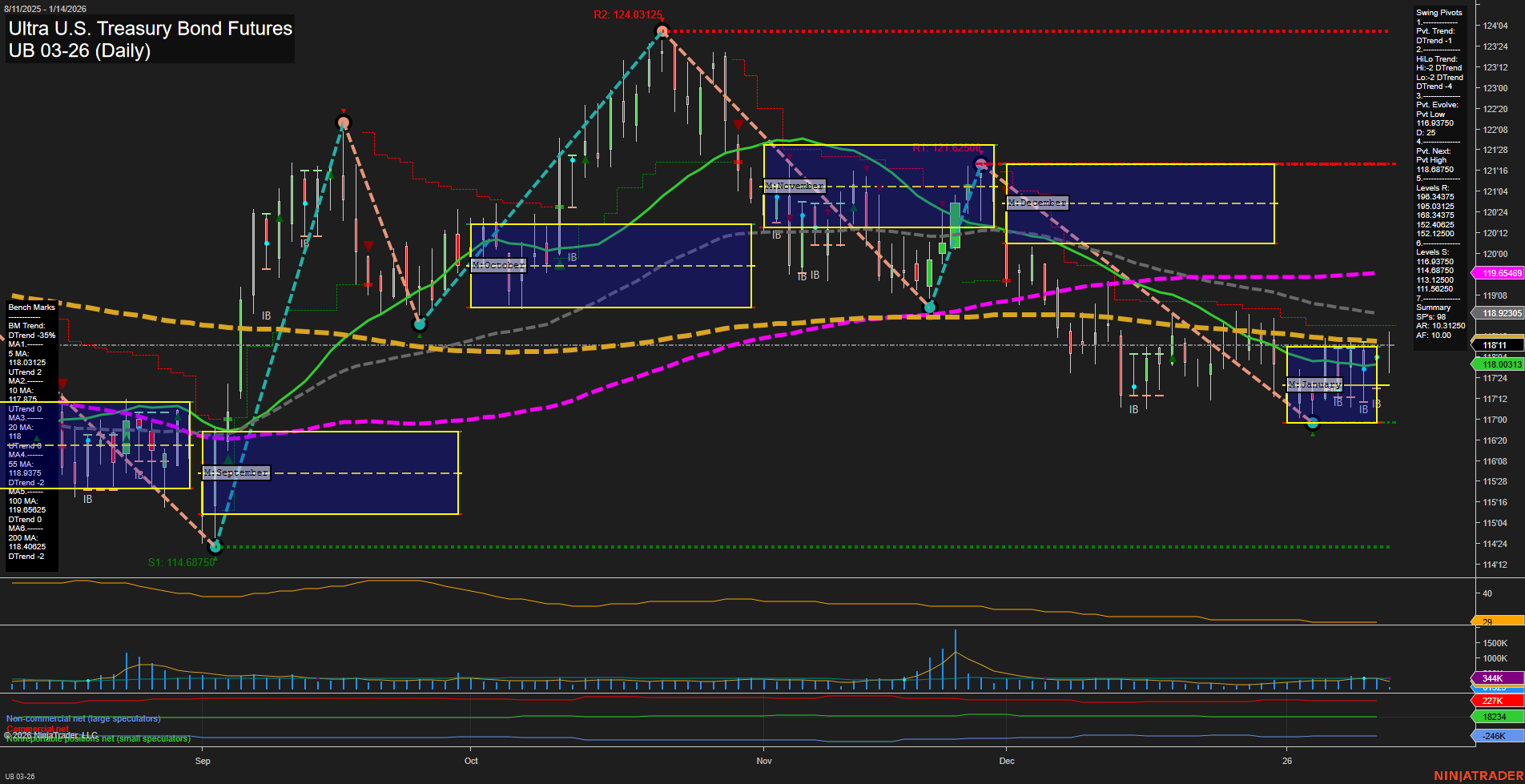Toggle the Non-commercial net (large speculators) legend

click(82, 718)
